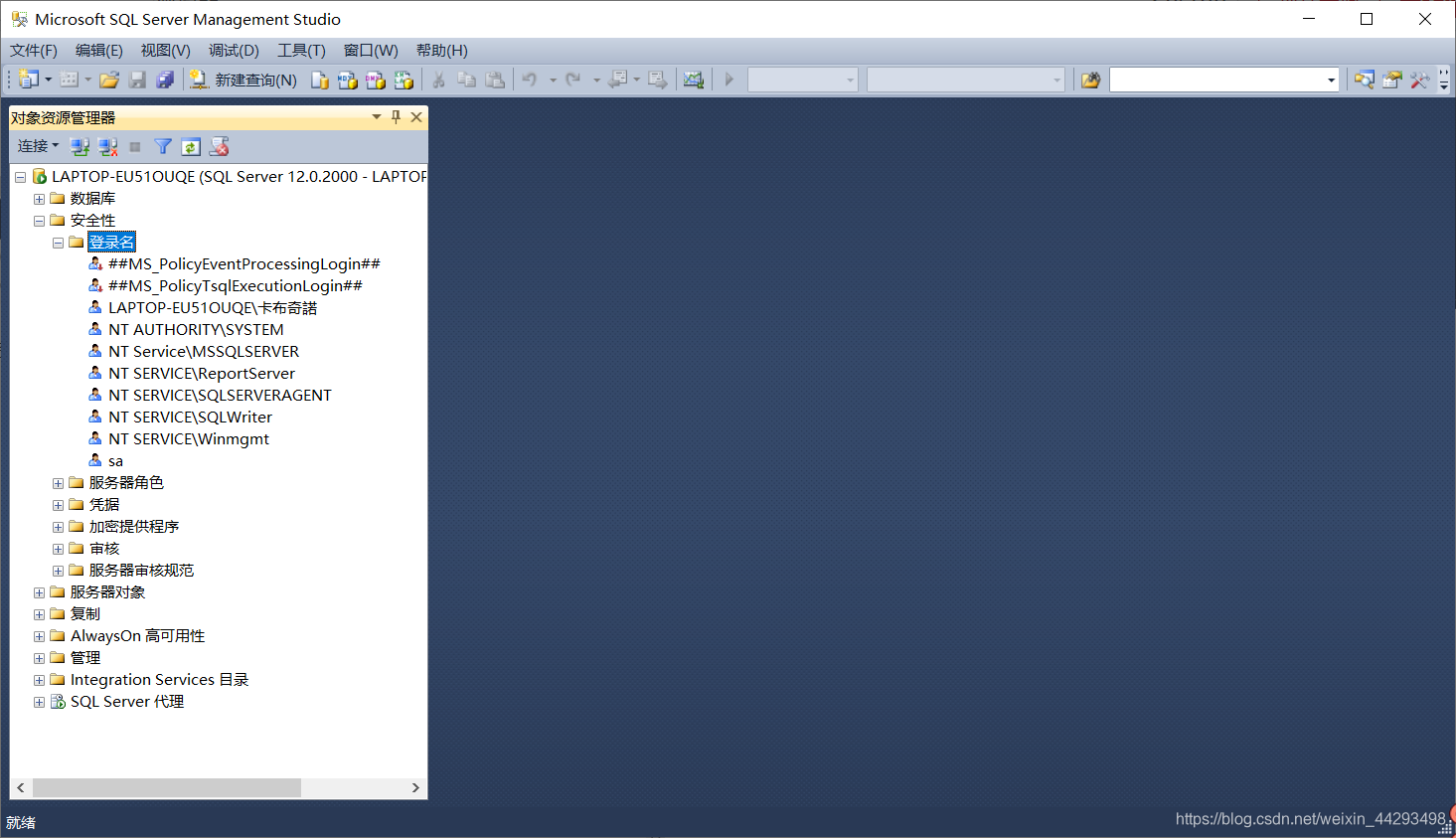Collapse the 登录名 folder node
This screenshot has height=838, width=1456.
click(58, 243)
